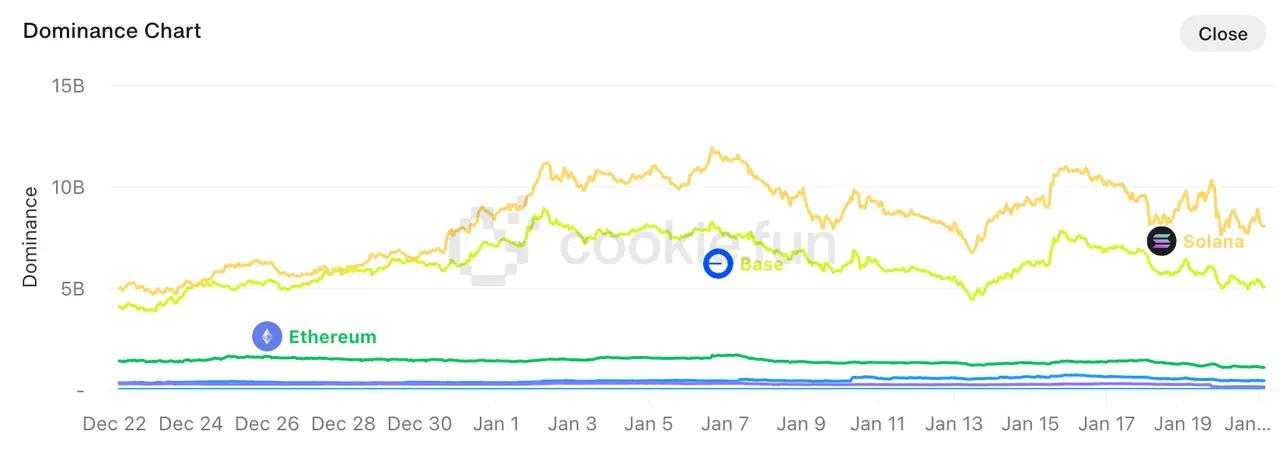Click the Jan 19 date marker
The image size is (1280, 453).
1183,424
